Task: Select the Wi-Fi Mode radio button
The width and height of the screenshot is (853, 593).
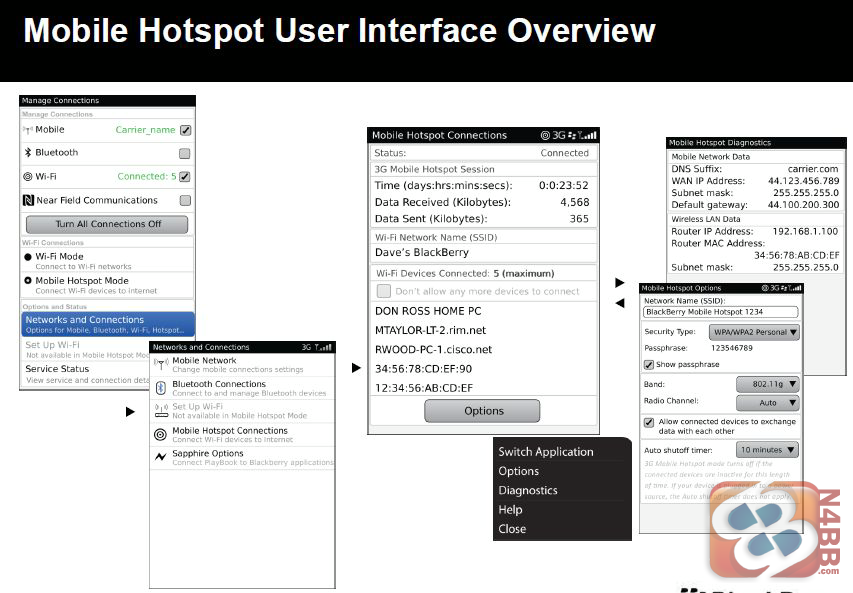Action: coord(28,257)
